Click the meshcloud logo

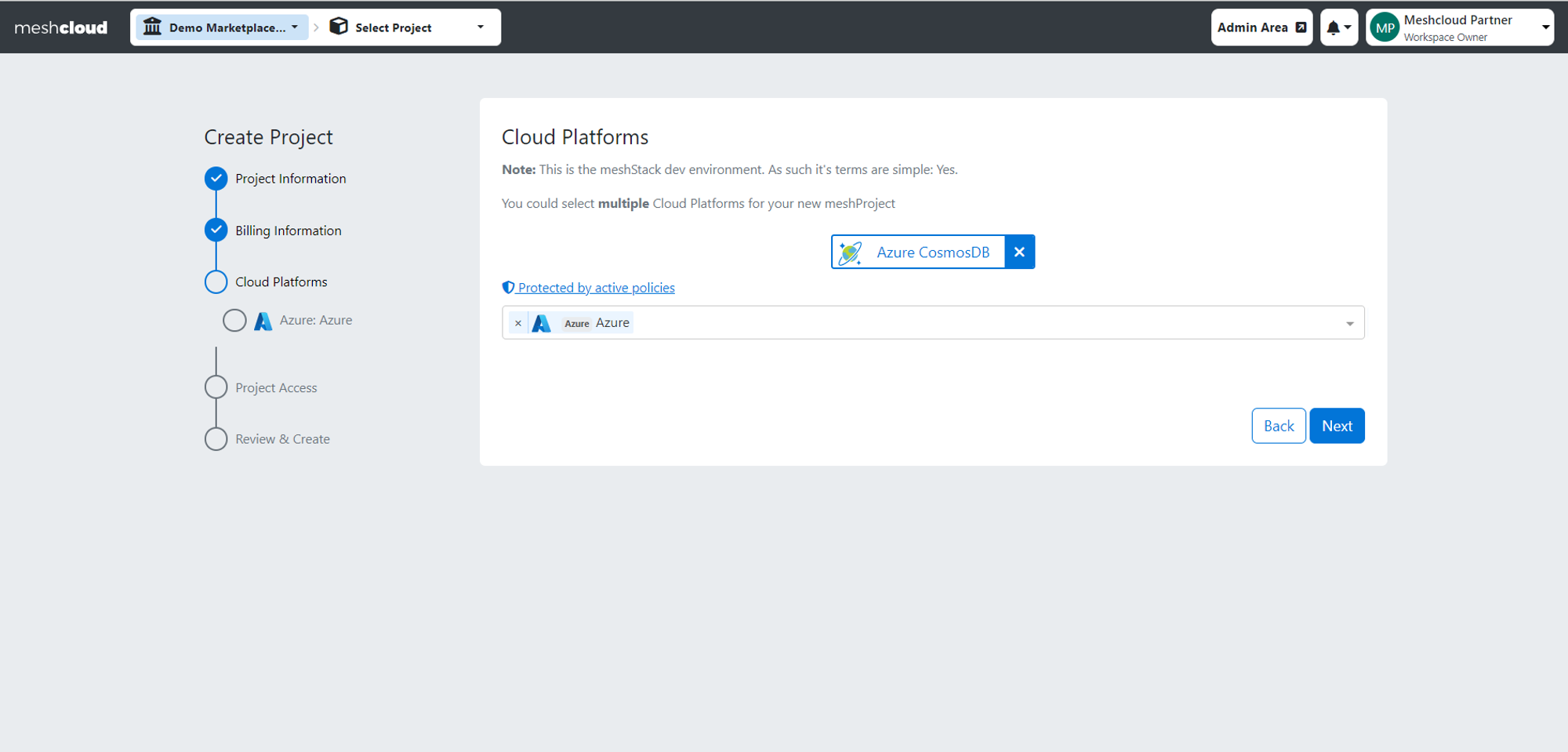point(61,27)
